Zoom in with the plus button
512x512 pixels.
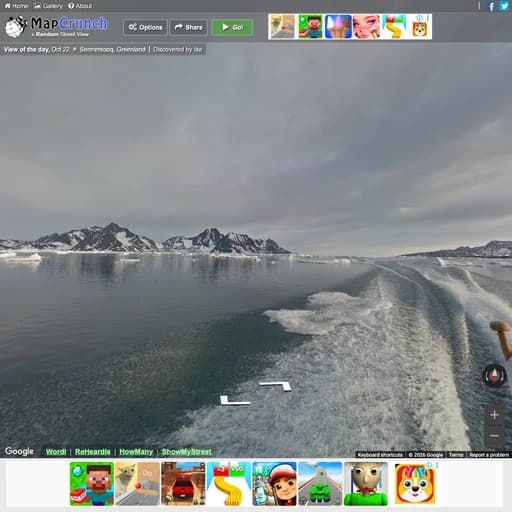495,415
